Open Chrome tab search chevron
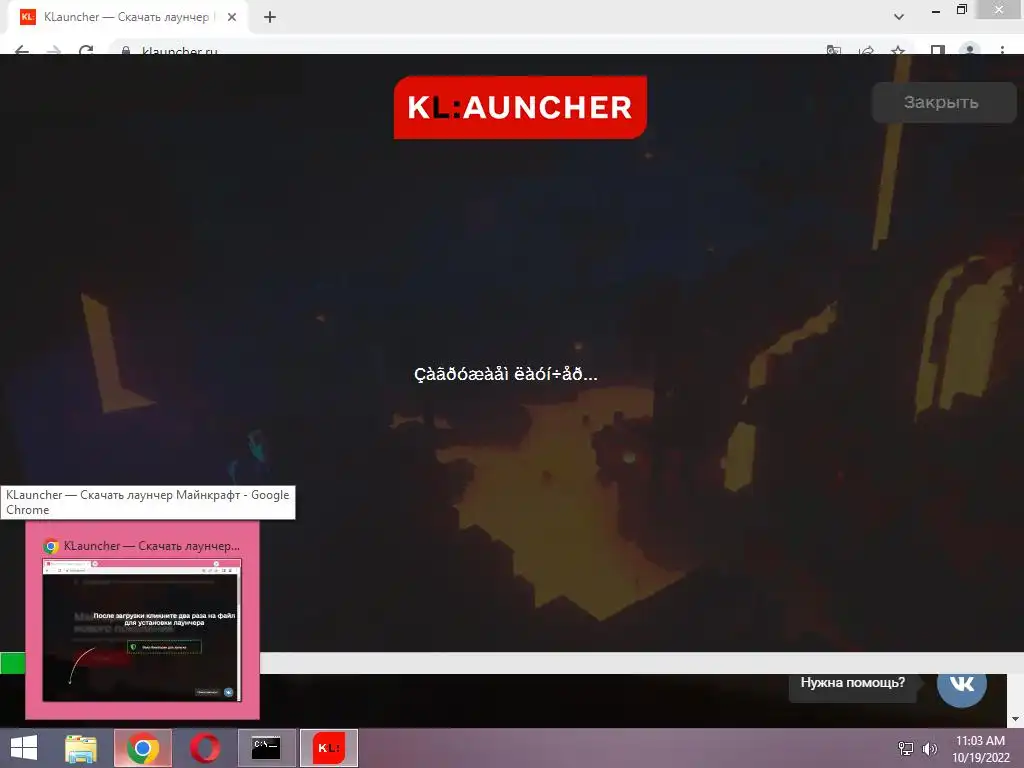The height and width of the screenshot is (768, 1024). (x=899, y=17)
